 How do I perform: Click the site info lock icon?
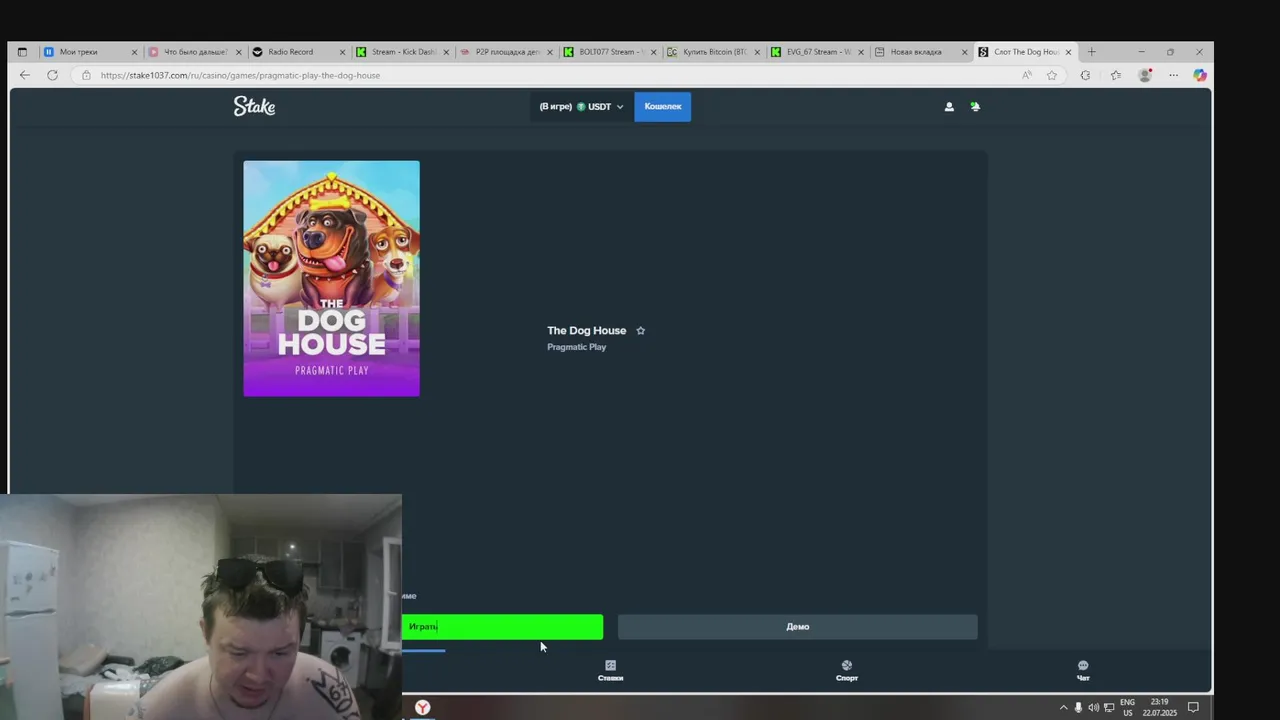tap(86, 75)
